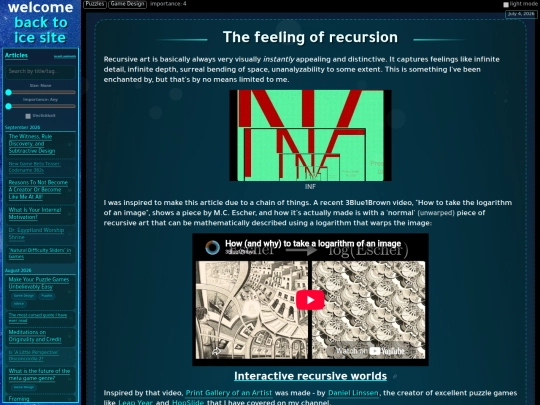Adjust the Size filter slider
Viewport: 540px width, 405px height.
click(40, 92)
